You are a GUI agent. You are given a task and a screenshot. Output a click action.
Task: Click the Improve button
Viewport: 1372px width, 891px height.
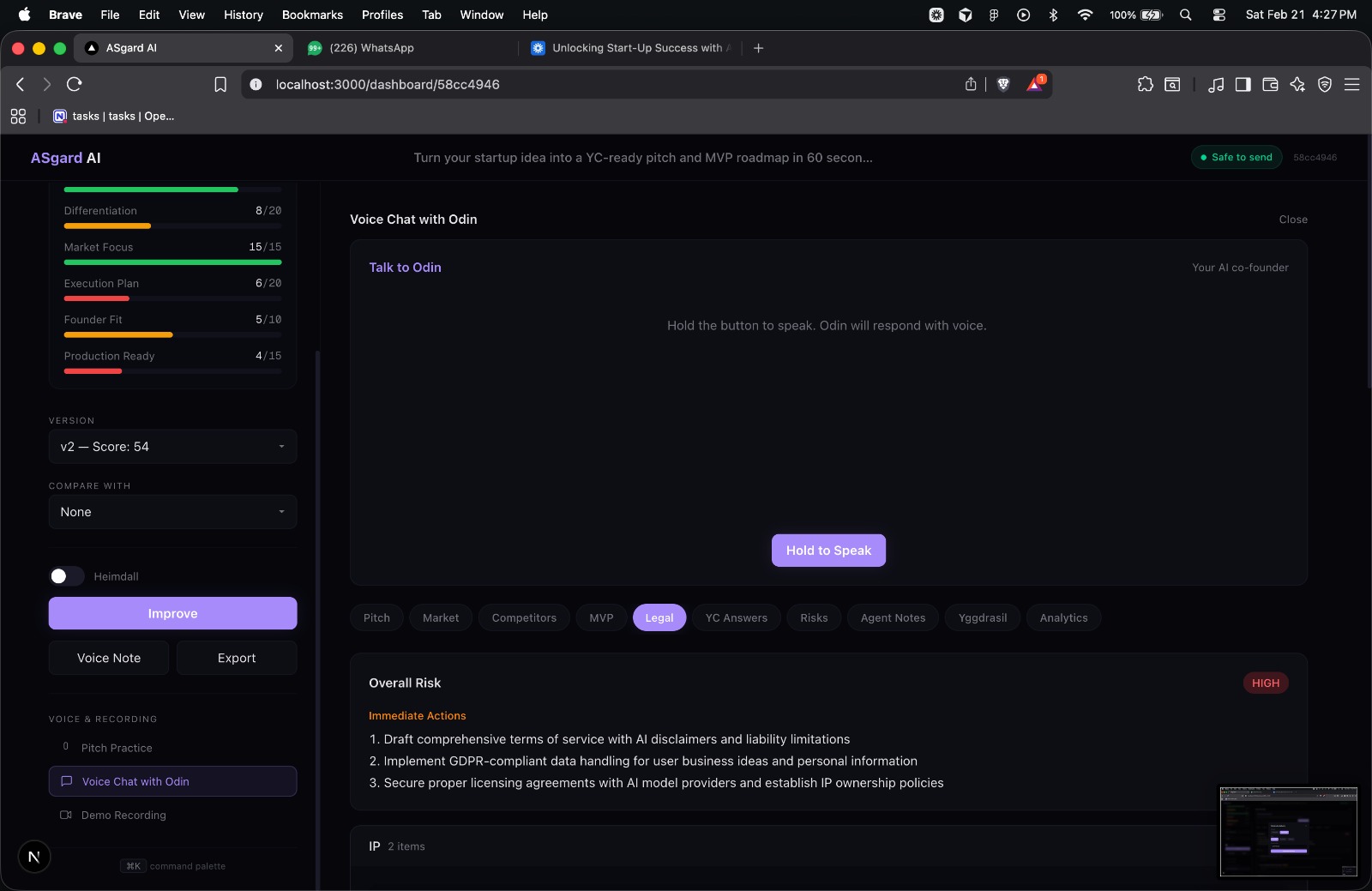click(x=172, y=613)
